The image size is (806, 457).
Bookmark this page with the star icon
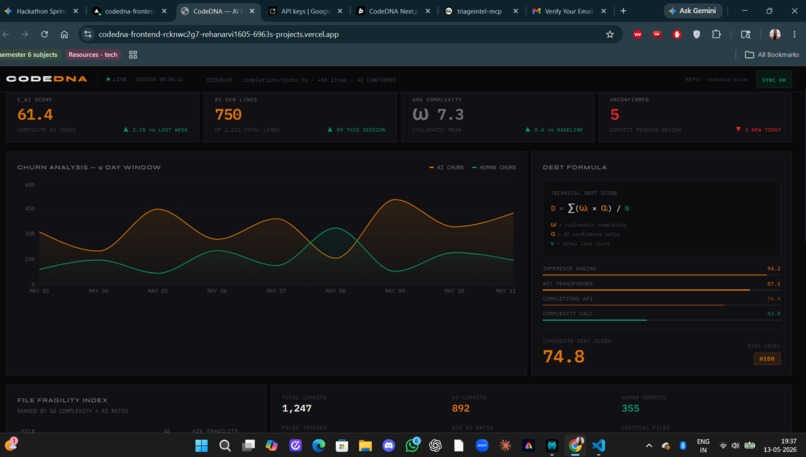(x=610, y=34)
